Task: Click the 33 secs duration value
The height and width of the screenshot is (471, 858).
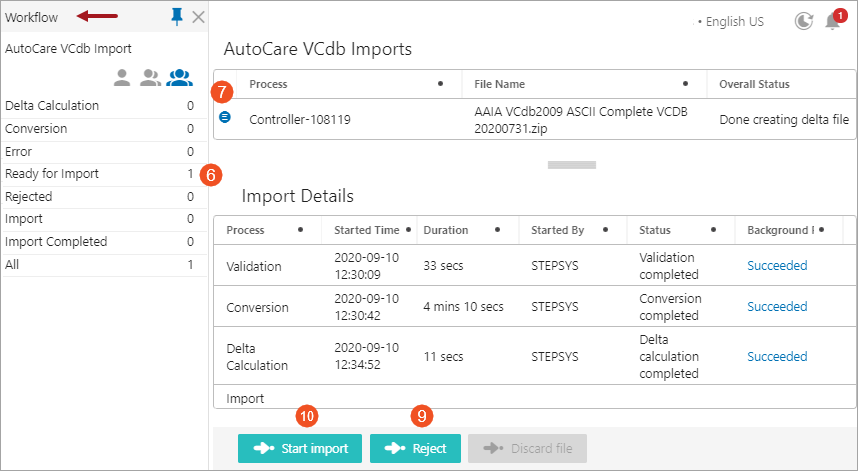Action: [443, 266]
